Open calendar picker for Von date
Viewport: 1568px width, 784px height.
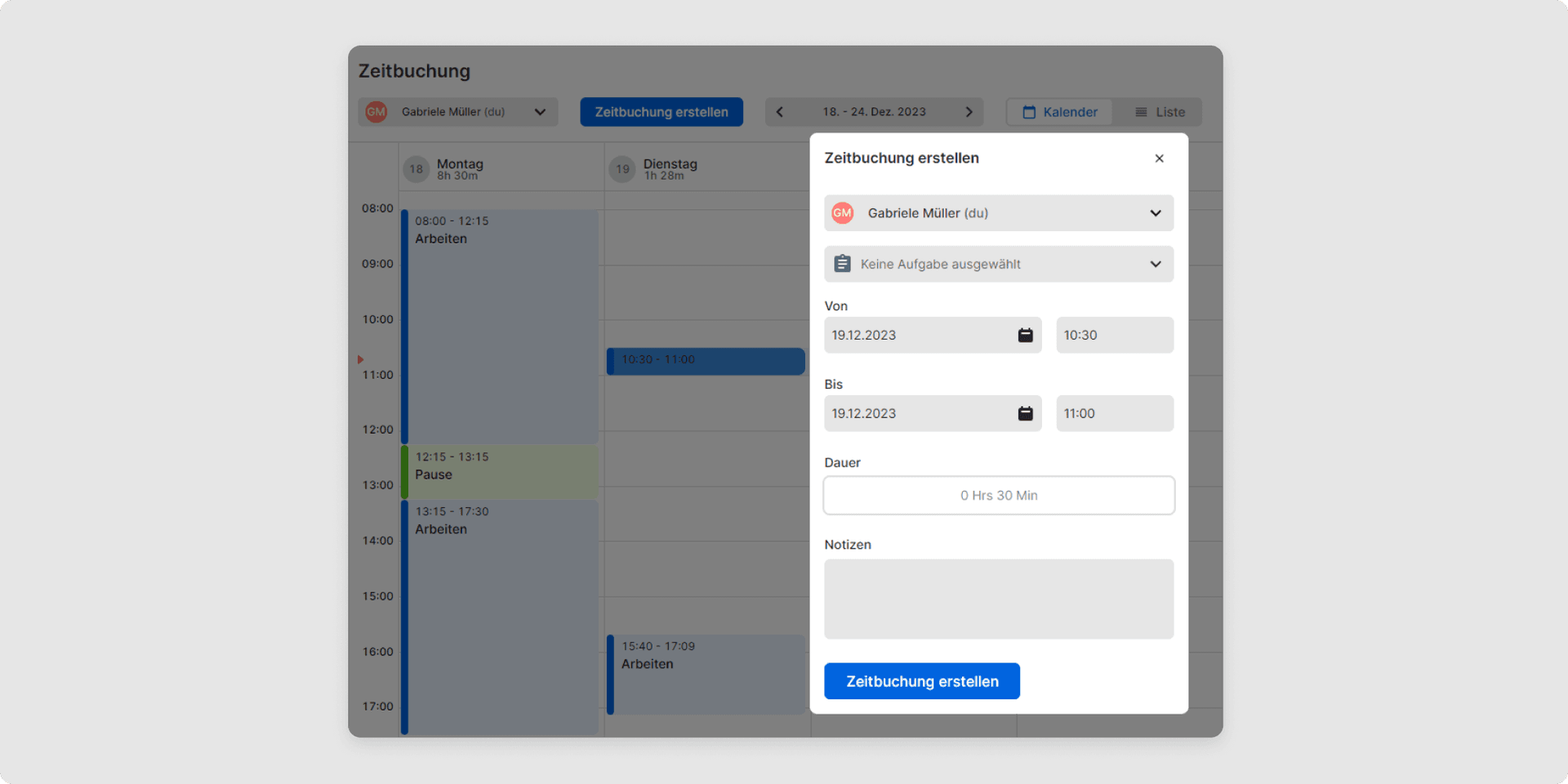pos(1025,335)
